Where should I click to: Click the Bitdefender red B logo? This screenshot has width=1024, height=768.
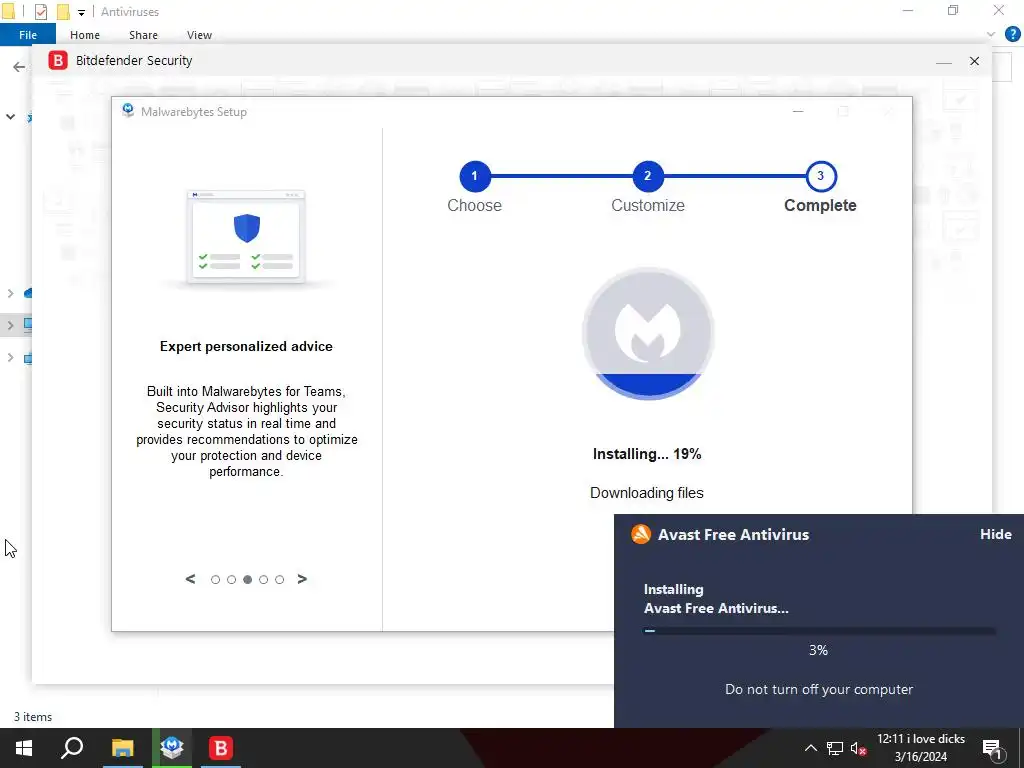pyautogui.click(x=58, y=61)
